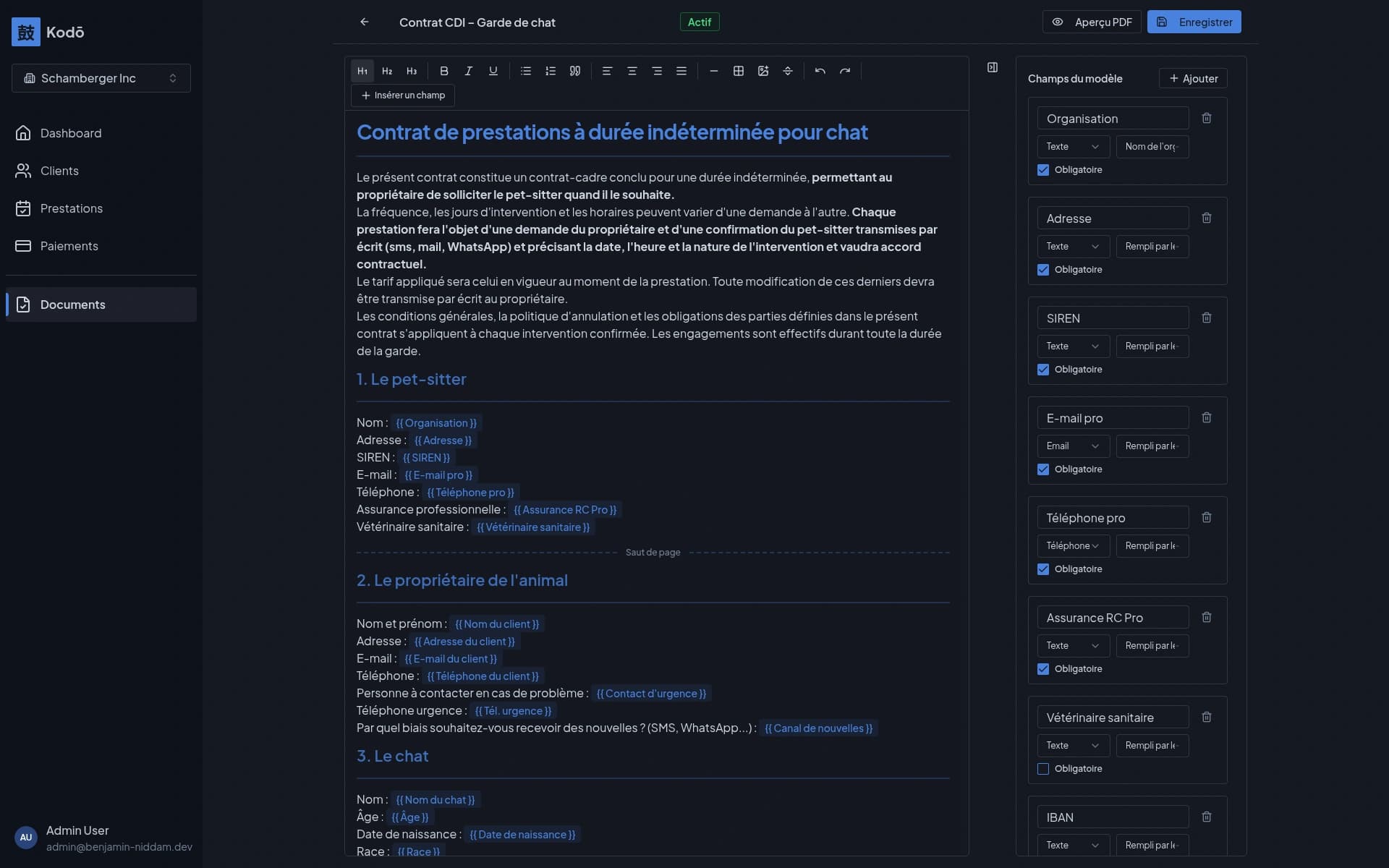Screen dimensions: 1389x868
Task: Uncheck Obligatoire for E-mail pro
Action: click(1042, 469)
